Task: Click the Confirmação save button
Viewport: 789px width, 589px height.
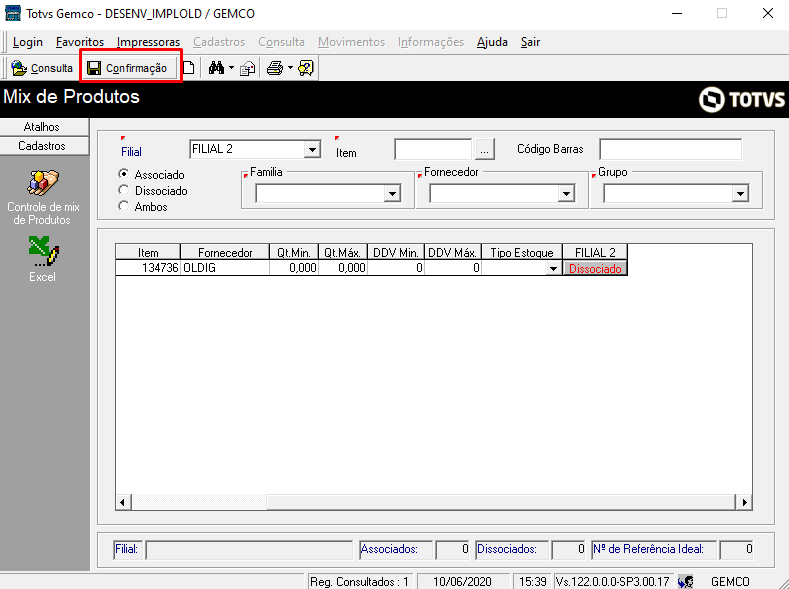Action: click(x=128, y=68)
